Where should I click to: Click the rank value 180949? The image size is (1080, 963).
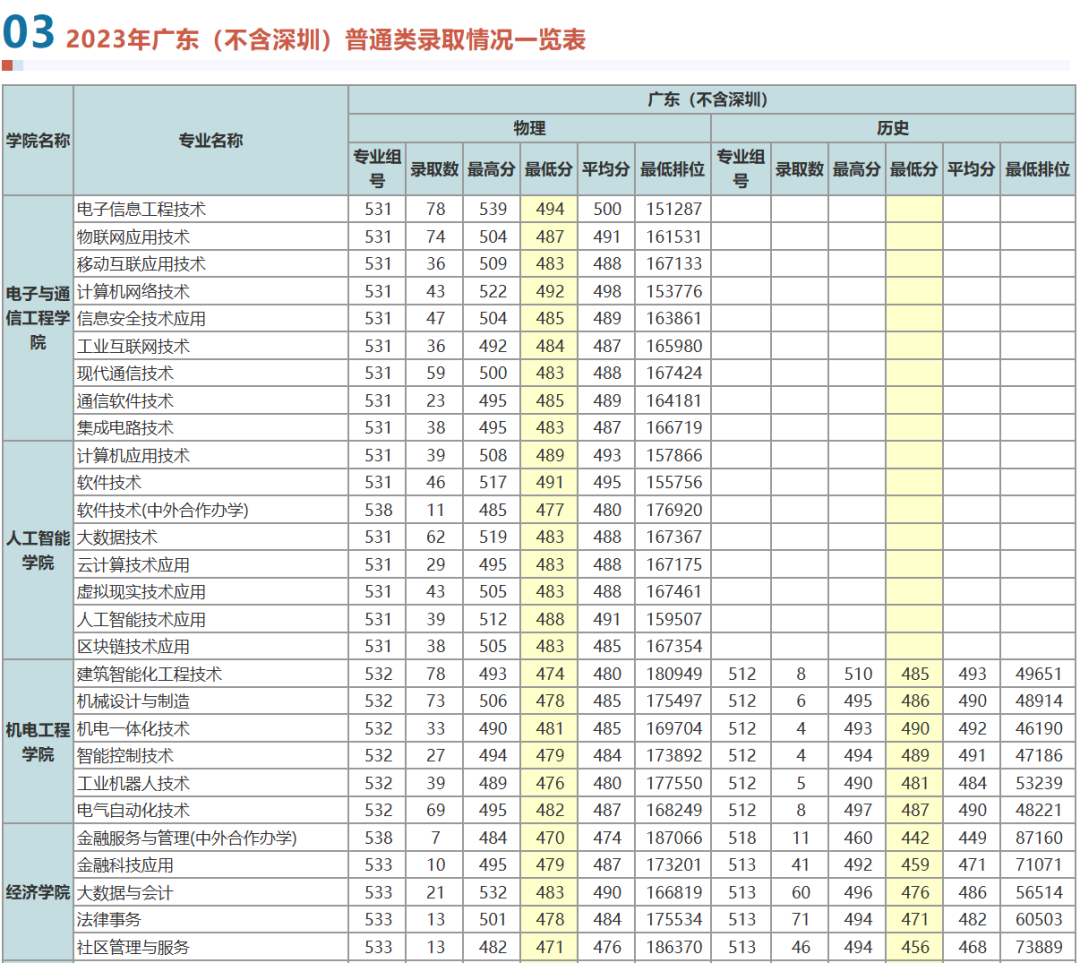click(674, 674)
